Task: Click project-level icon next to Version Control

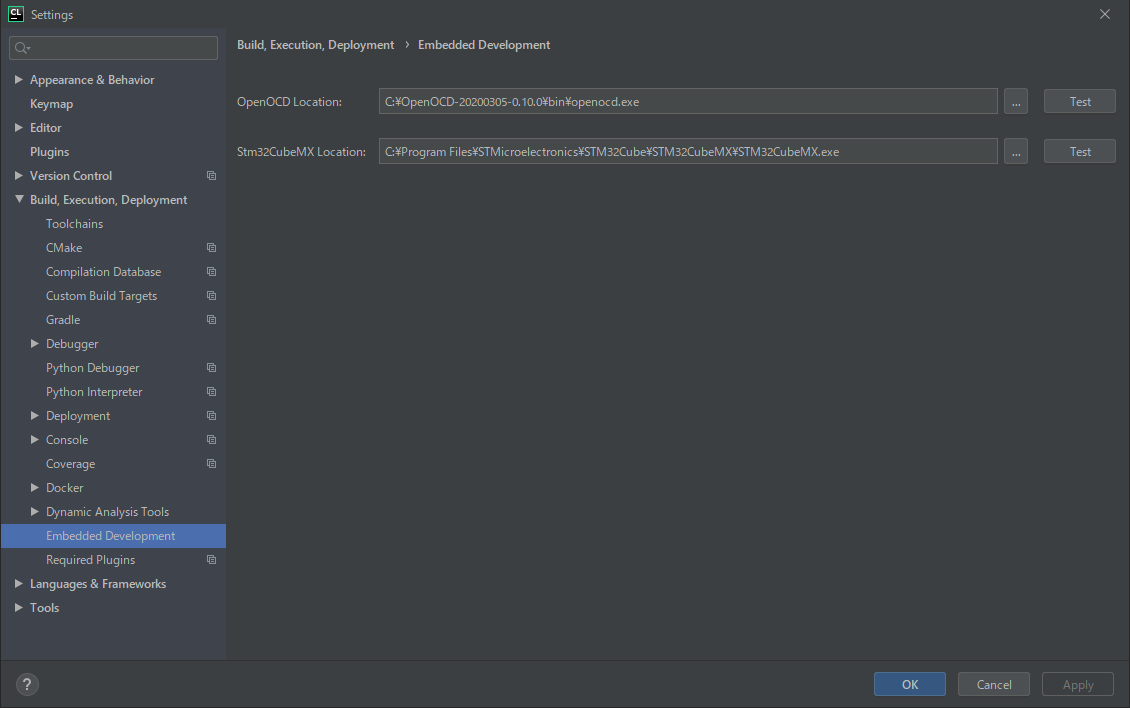Action: click(x=211, y=175)
